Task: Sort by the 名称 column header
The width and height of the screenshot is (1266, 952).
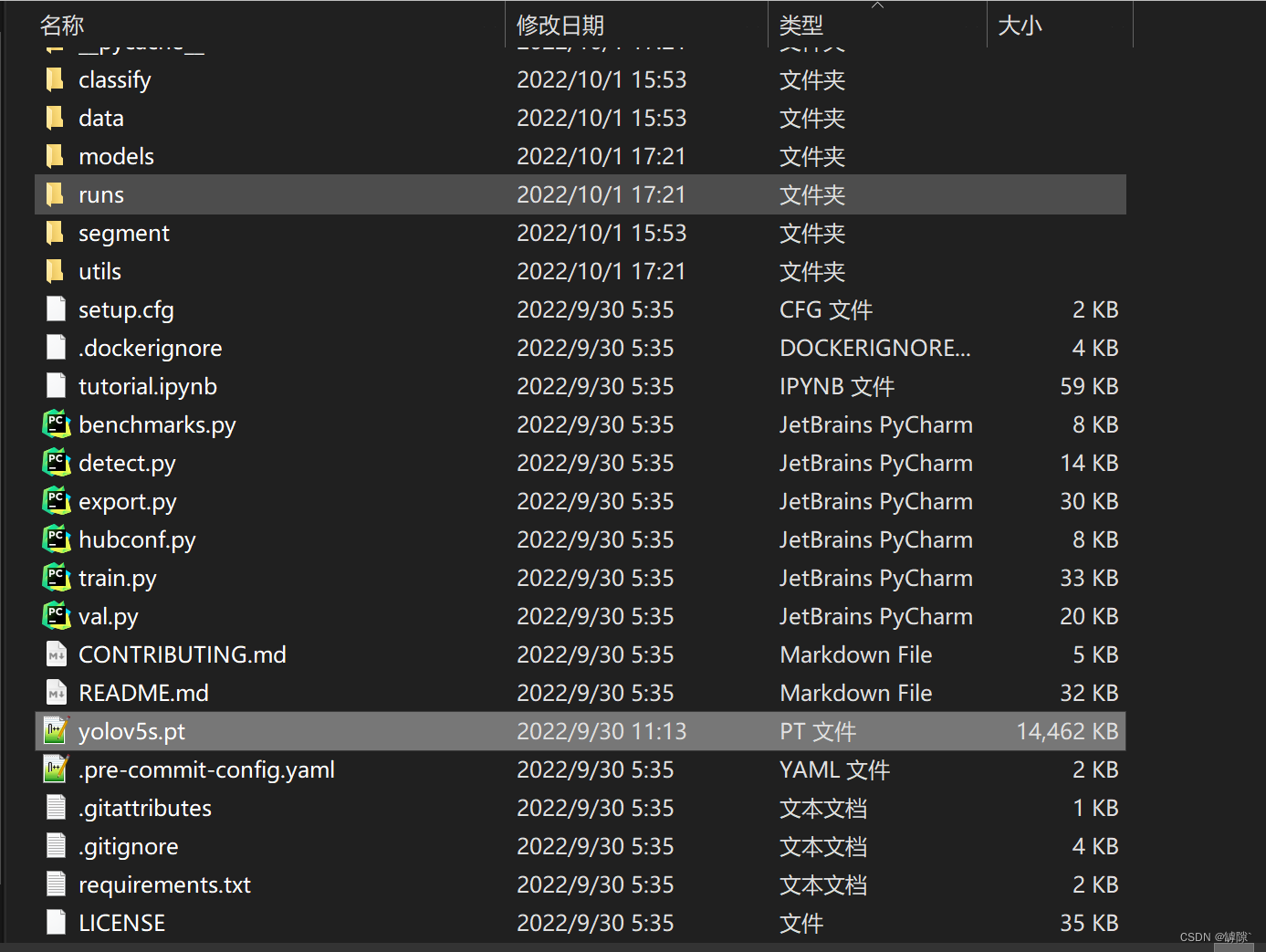Action: tap(62, 26)
